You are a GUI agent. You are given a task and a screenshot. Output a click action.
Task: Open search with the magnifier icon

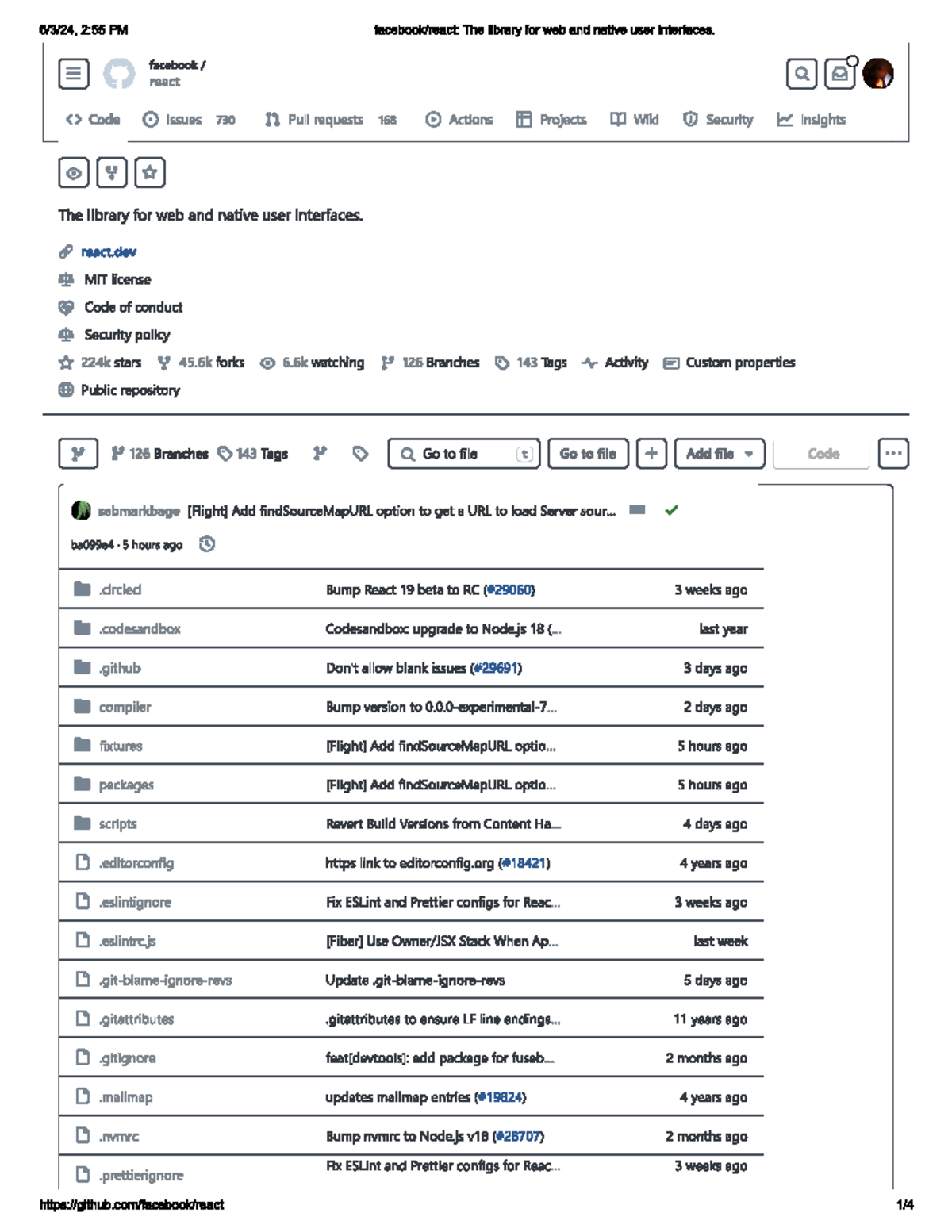802,74
